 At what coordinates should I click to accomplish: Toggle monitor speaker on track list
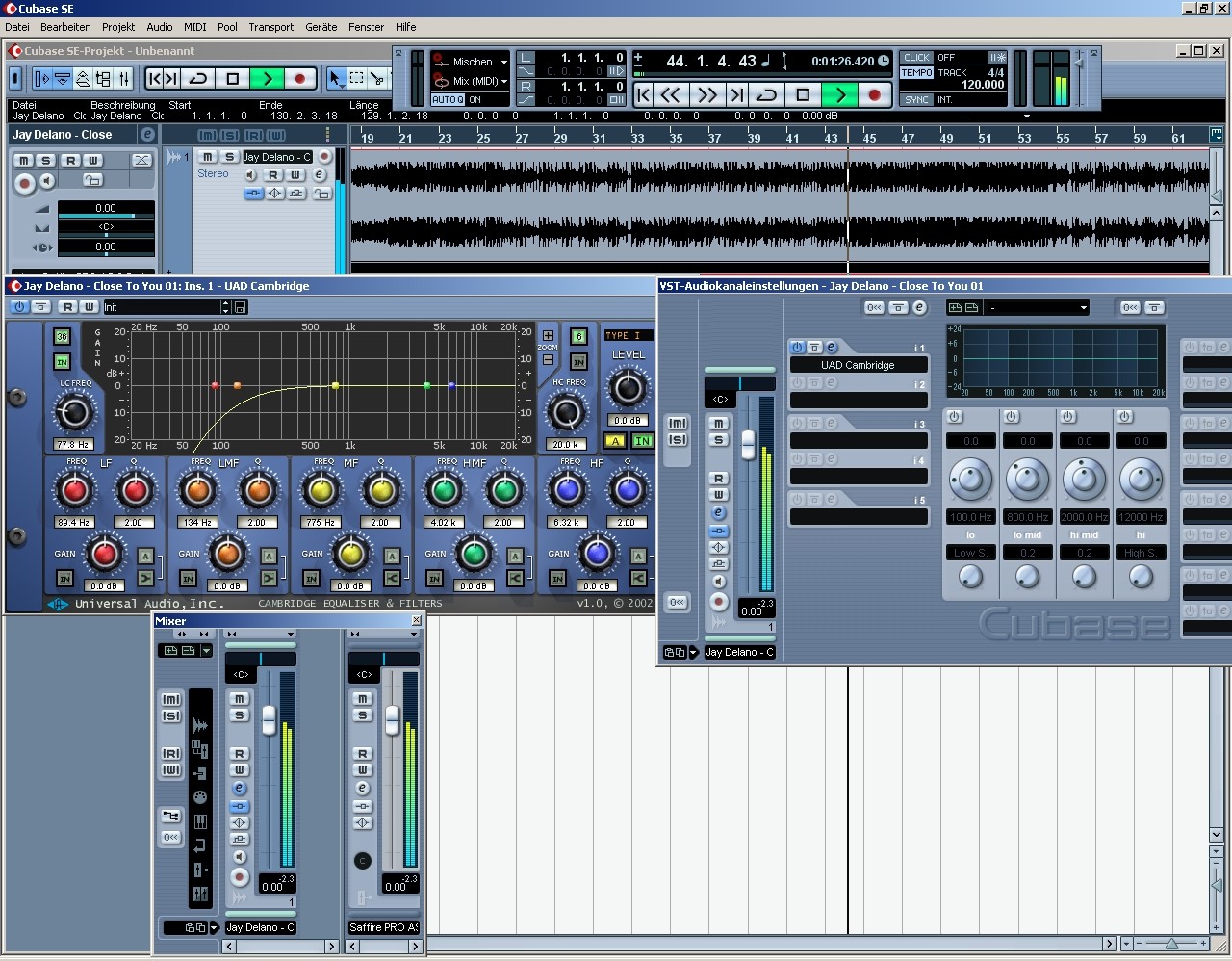coord(251,175)
